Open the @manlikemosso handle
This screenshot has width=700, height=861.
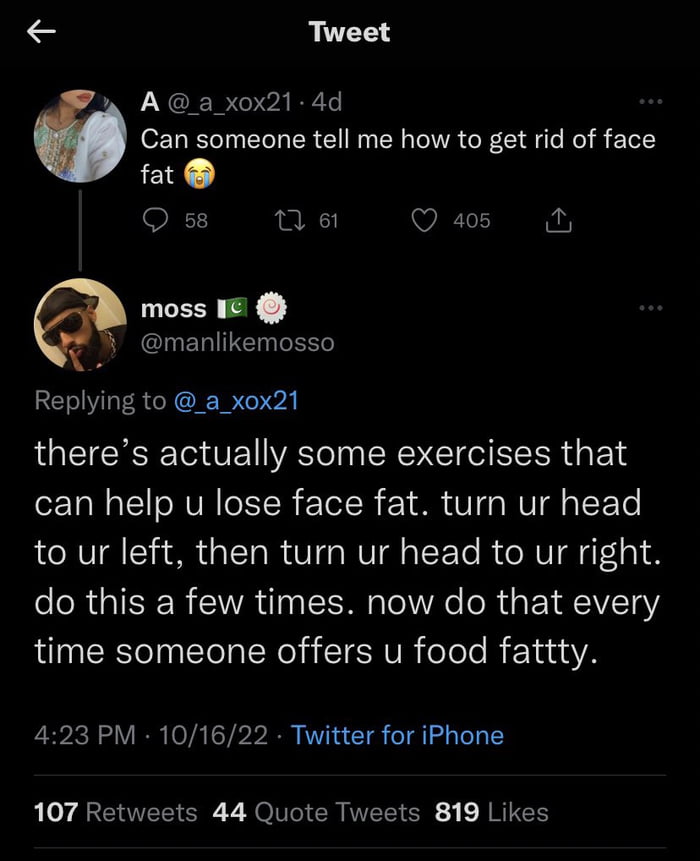pos(238,343)
